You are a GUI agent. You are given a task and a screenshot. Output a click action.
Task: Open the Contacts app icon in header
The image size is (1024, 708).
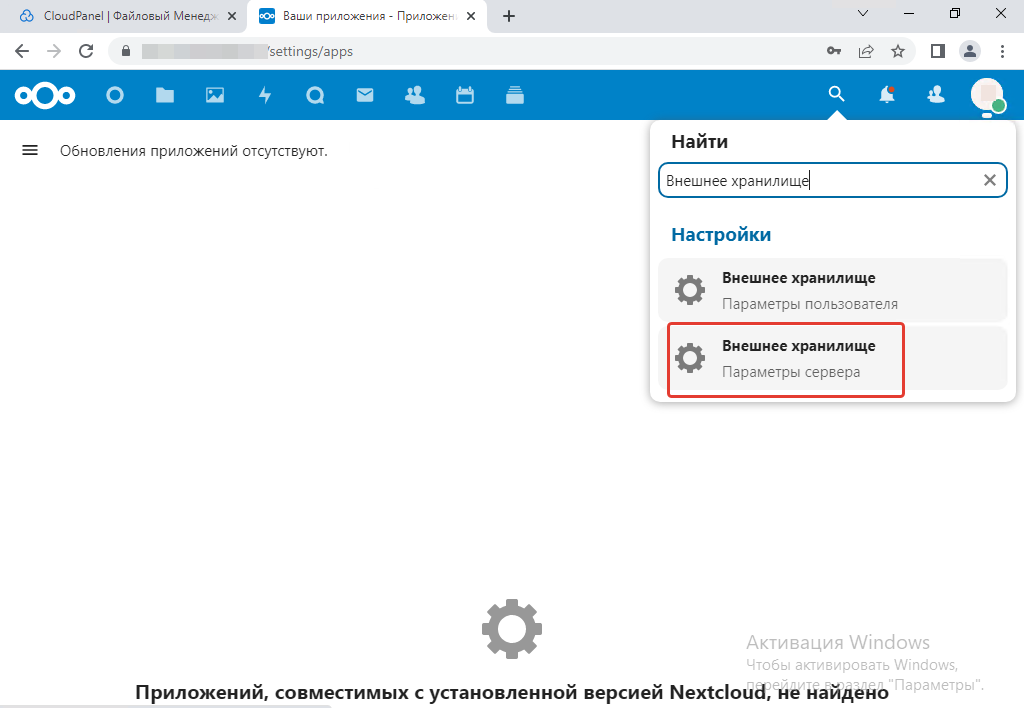(x=414, y=95)
